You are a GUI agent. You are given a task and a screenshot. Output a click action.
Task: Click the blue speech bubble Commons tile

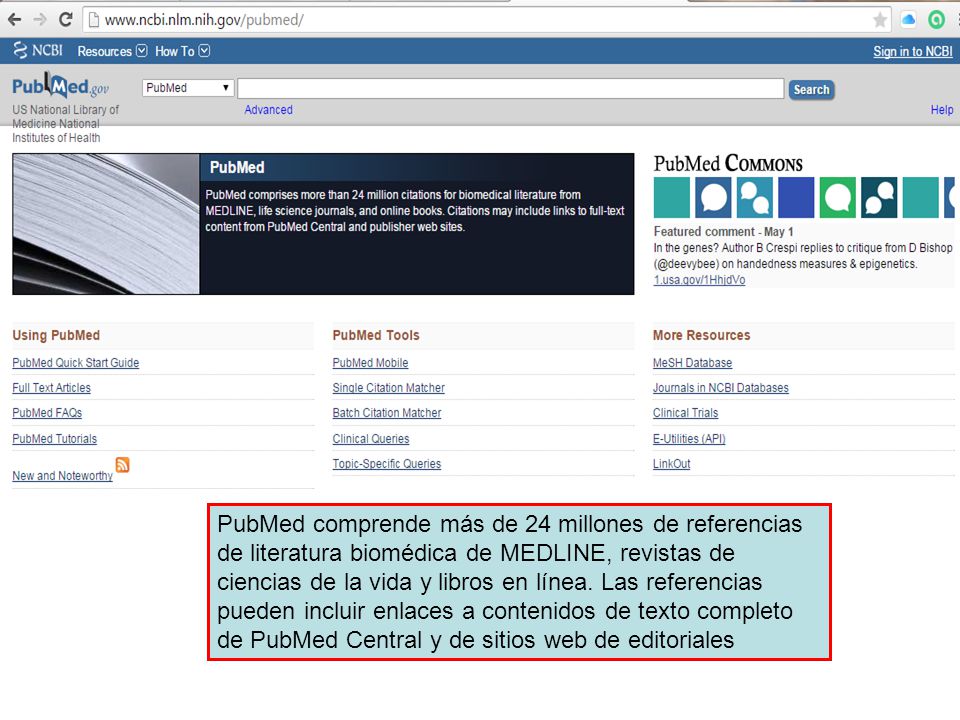(713, 197)
